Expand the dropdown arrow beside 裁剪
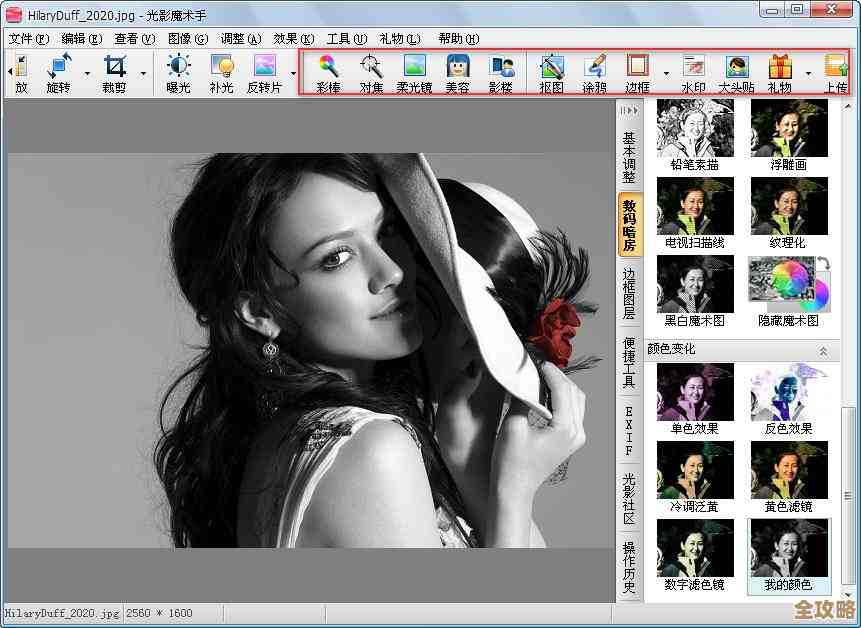This screenshot has height=628, width=861. 143,73
